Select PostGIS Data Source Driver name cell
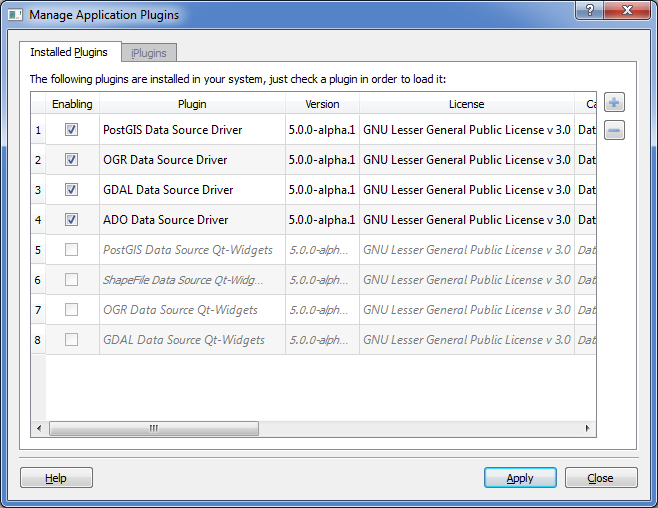This screenshot has height=508, width=658. (x=192, y=130)
